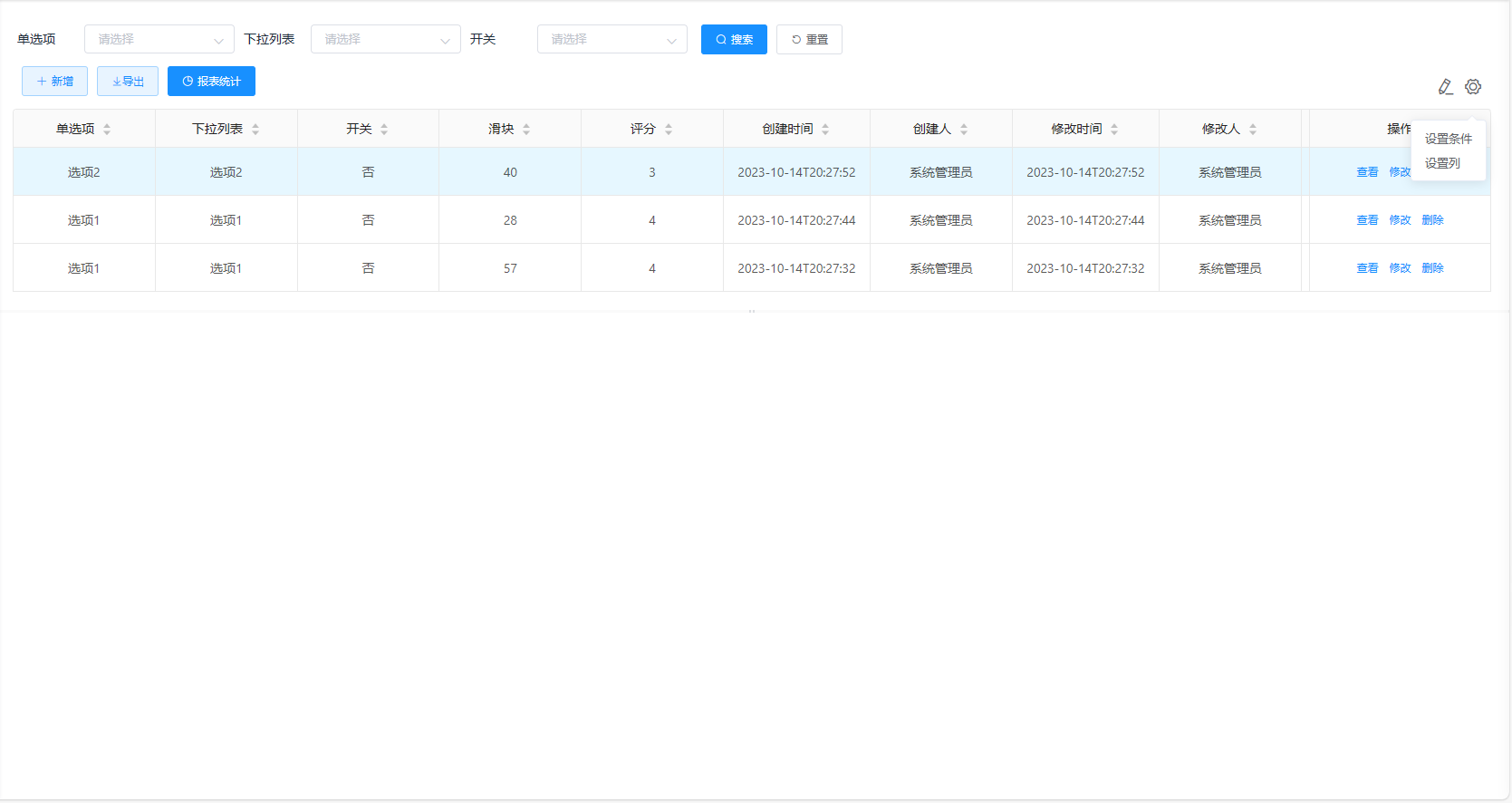Sort by 创建人 column sort arrows
The height and width of the screenshot is (803, 1512).
point(964,130)
